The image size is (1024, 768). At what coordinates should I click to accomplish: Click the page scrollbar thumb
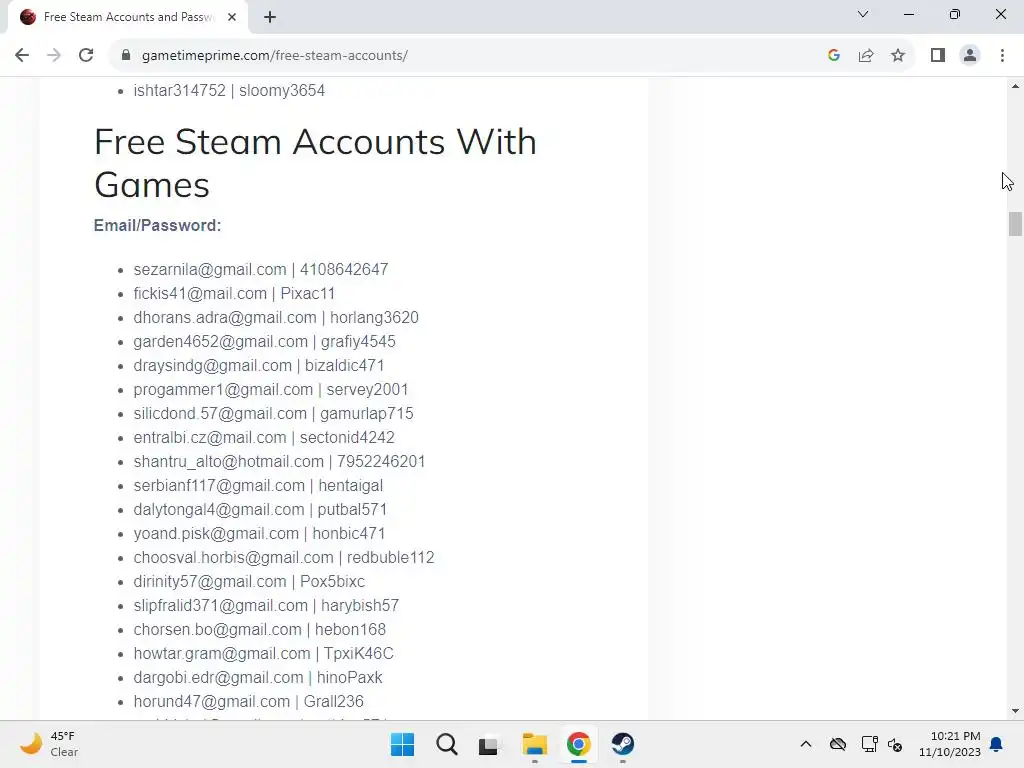coord(1015,224)
